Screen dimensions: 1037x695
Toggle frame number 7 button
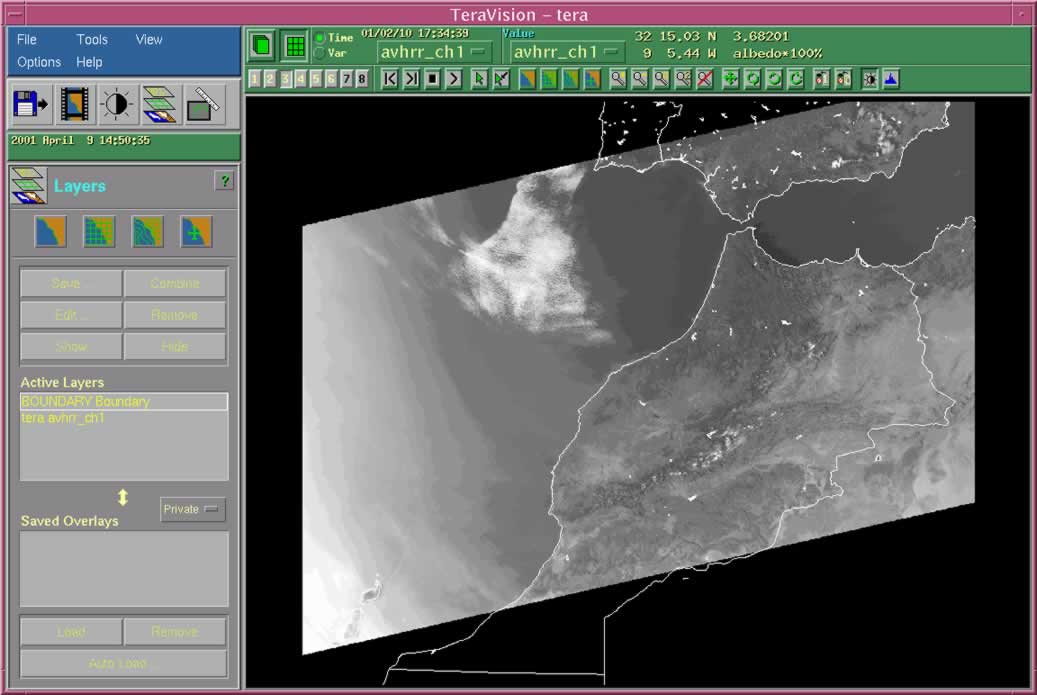(x=347, y=78)
